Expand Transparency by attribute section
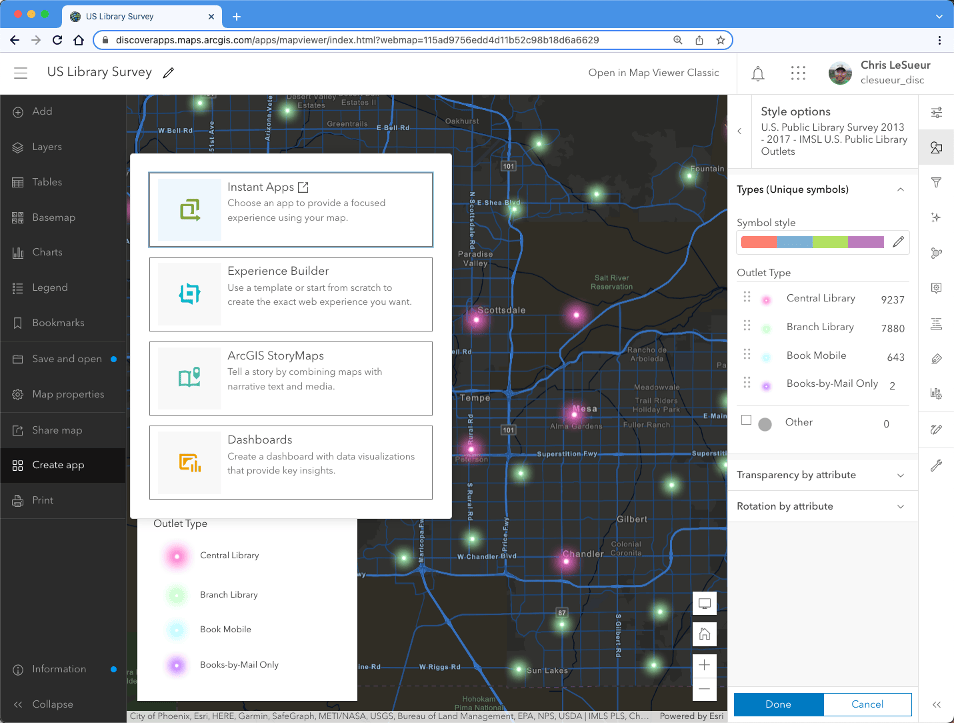Viewport: 954px width, 724px height. [900, 475]
